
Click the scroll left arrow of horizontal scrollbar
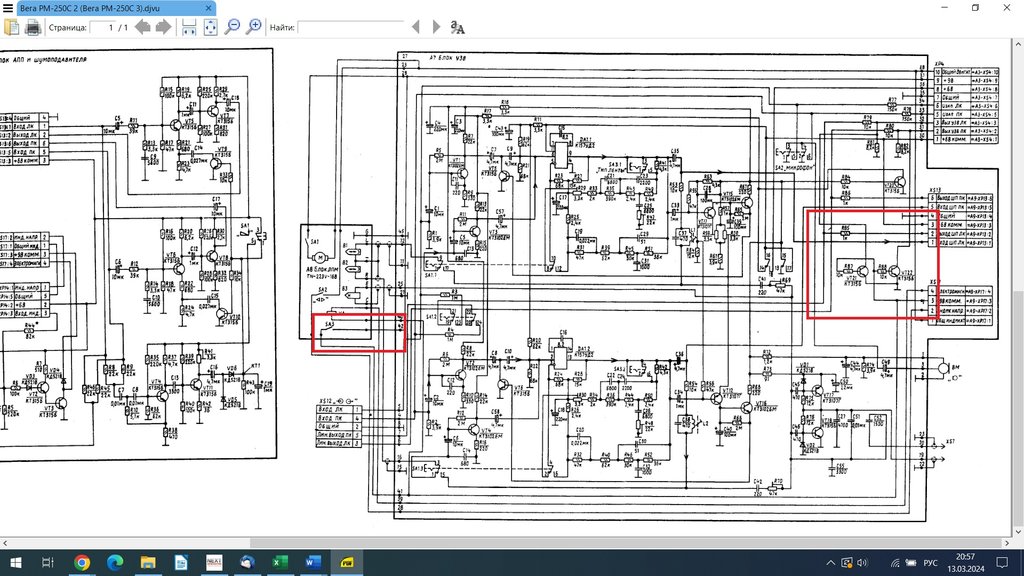tap(5, 543)
